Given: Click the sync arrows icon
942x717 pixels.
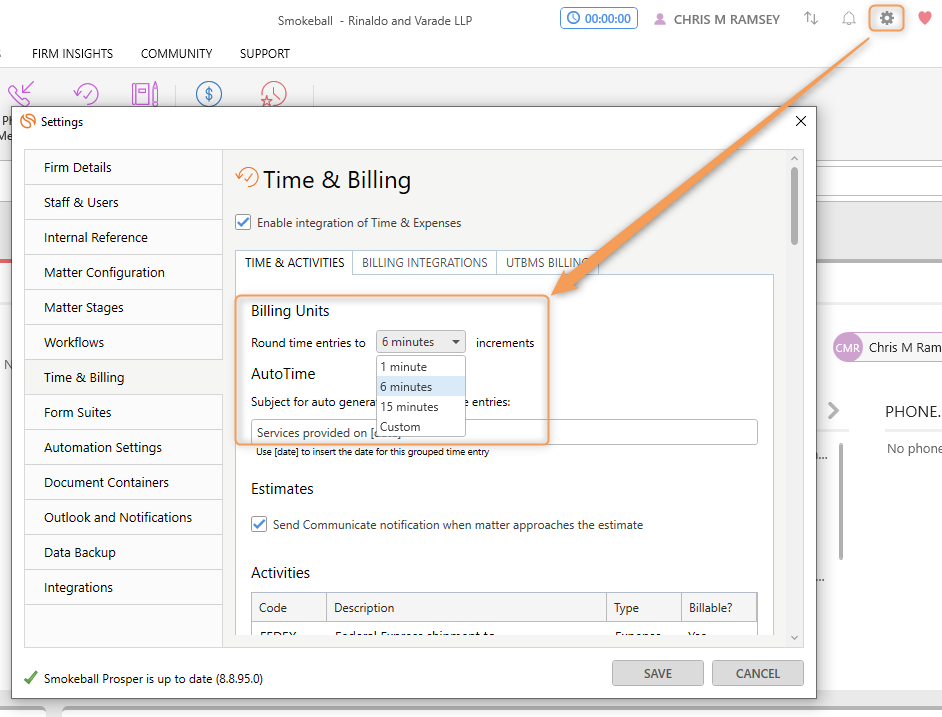Looking at the screenshot, I should click(x=811, y=19).
